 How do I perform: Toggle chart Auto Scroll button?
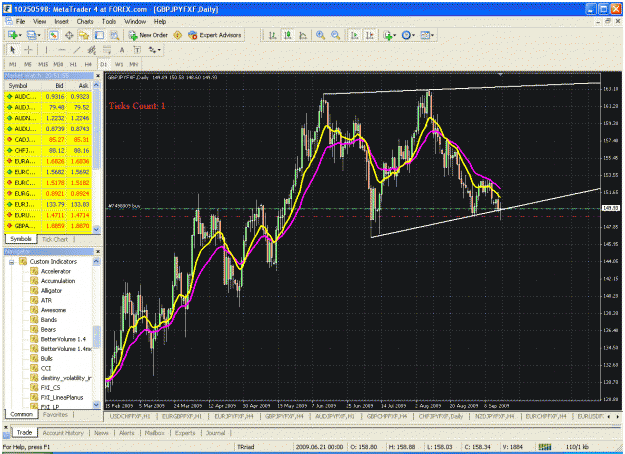[x=354, y=35]
